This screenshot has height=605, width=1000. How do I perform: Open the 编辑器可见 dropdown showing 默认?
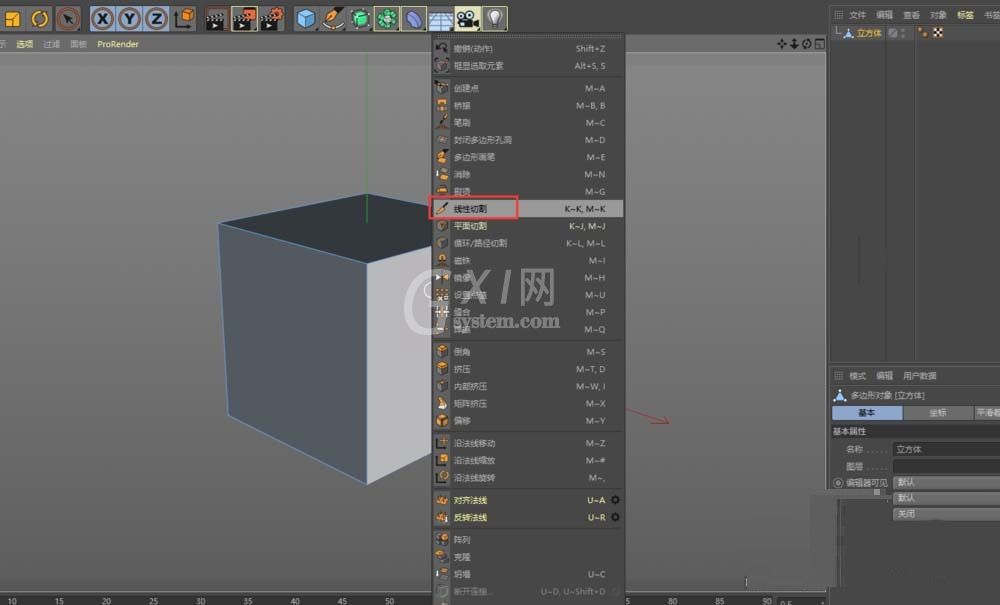pos(946,482)
